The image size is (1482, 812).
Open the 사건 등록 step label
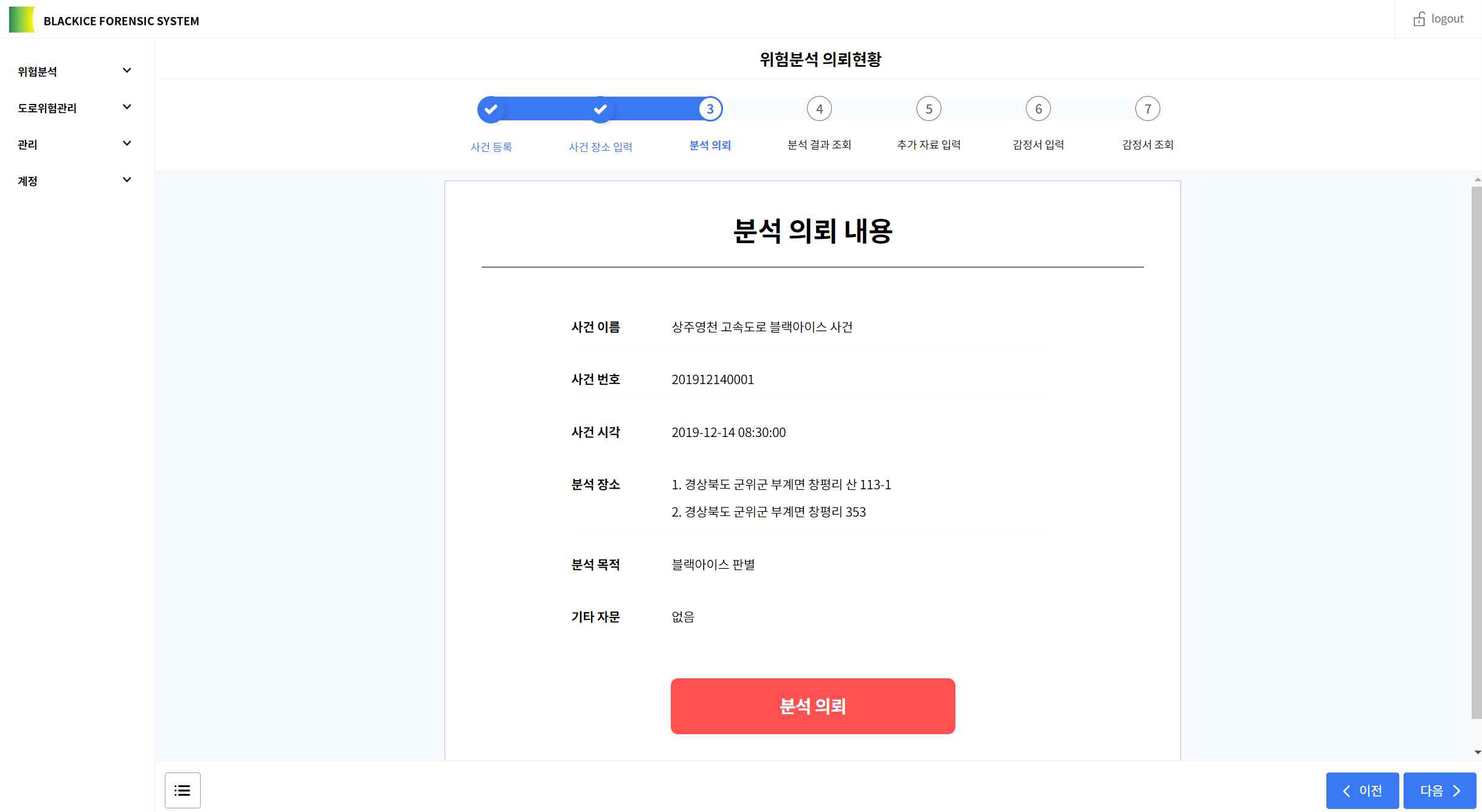[491, 146]
